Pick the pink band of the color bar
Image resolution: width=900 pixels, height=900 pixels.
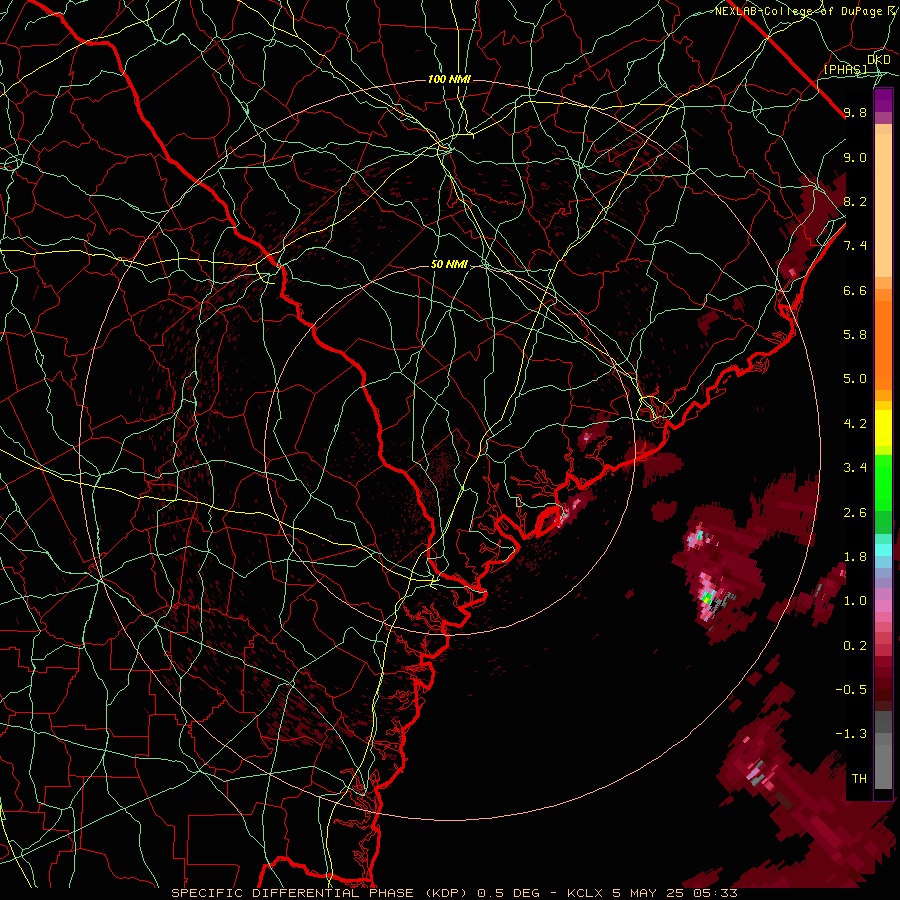point(883,606)
